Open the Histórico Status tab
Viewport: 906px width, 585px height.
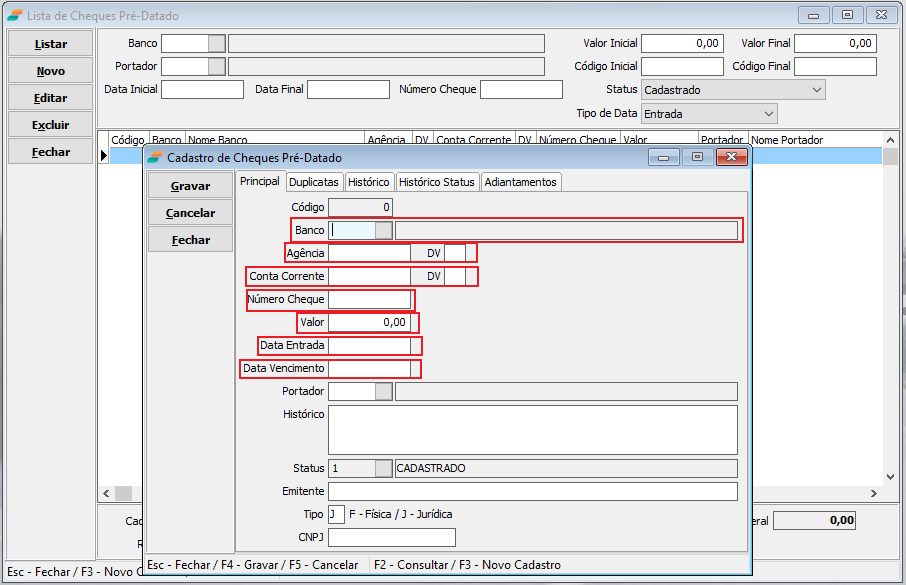coord(436,182)
